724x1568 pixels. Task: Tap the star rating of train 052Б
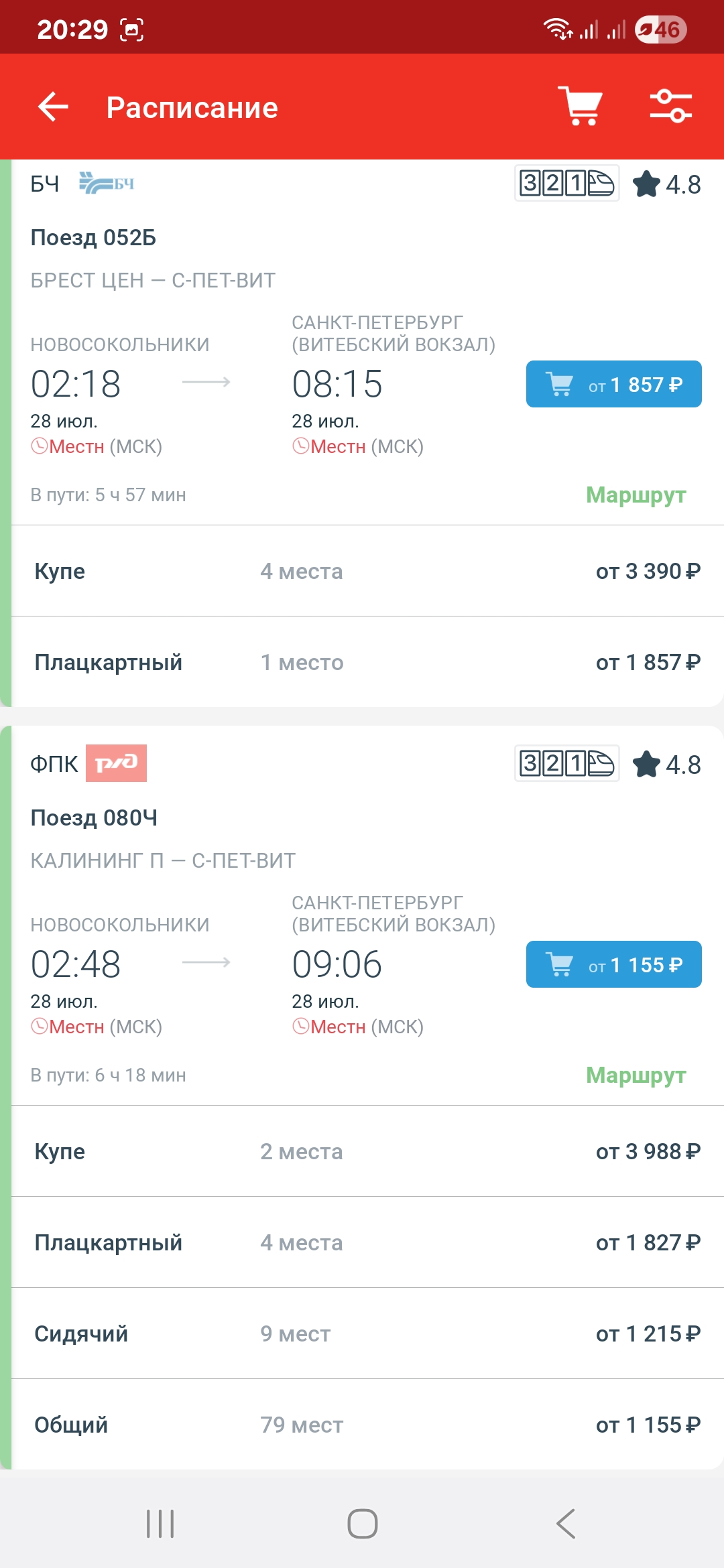(x=667, y=184)
